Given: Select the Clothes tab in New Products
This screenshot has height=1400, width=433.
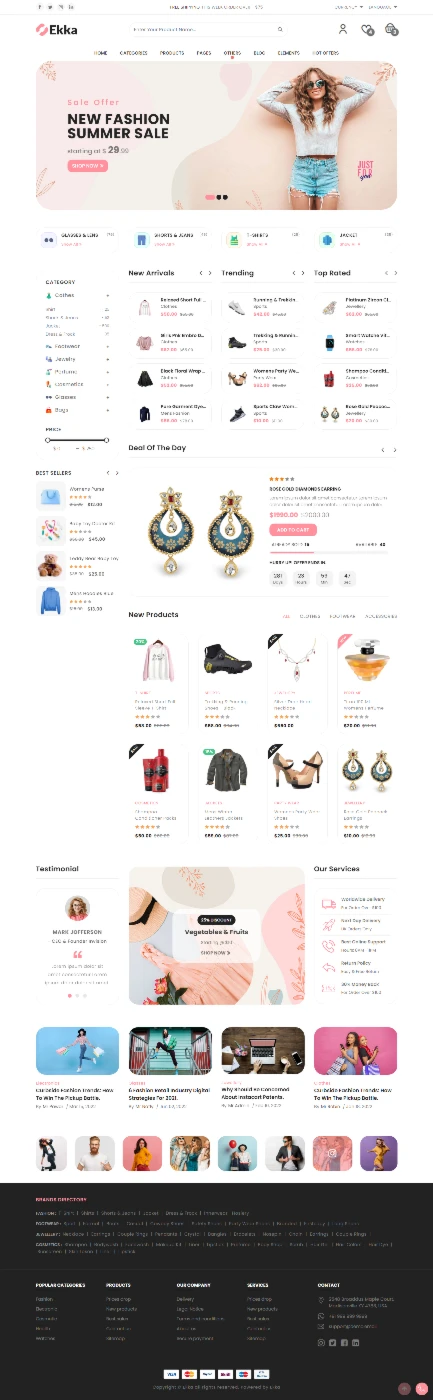Looking at the screenshot, I should pyautogui.click(x=310, y=617).
